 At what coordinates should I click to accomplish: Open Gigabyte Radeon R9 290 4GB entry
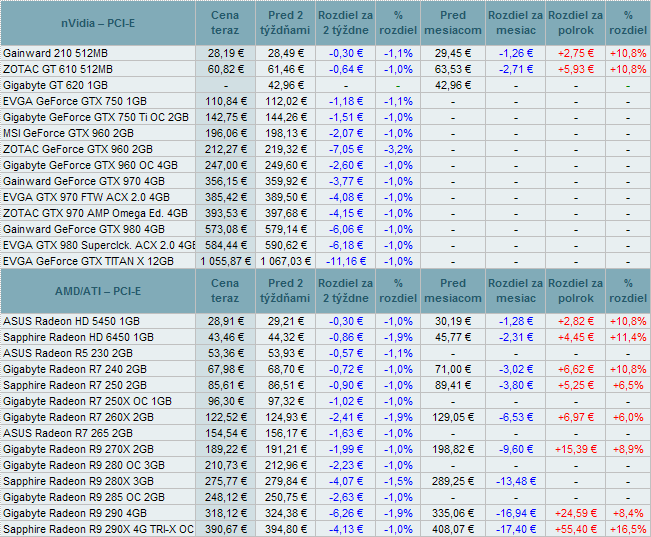(x=77, y=512)
